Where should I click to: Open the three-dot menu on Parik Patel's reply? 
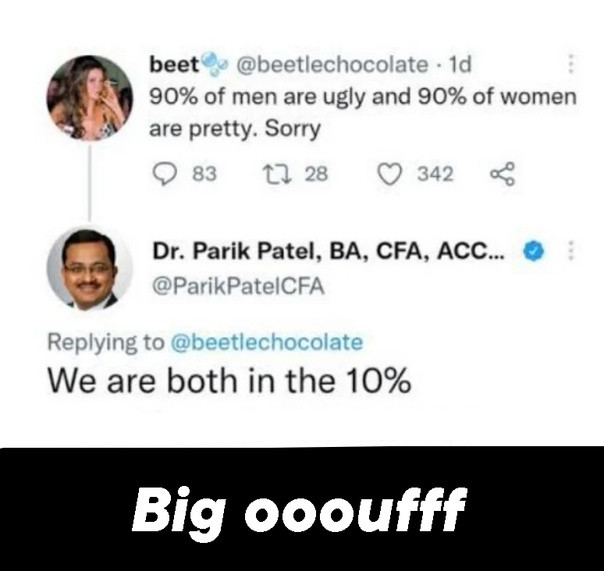pos(571,250)
